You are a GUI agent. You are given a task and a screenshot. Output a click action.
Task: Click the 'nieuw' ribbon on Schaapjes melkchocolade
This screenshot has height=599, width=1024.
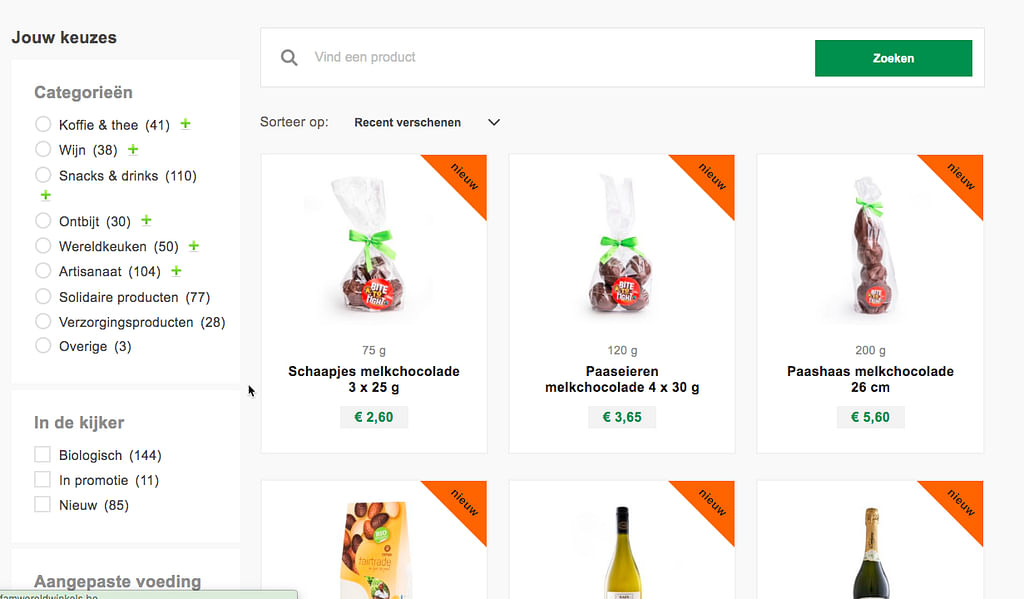point(464,176)
